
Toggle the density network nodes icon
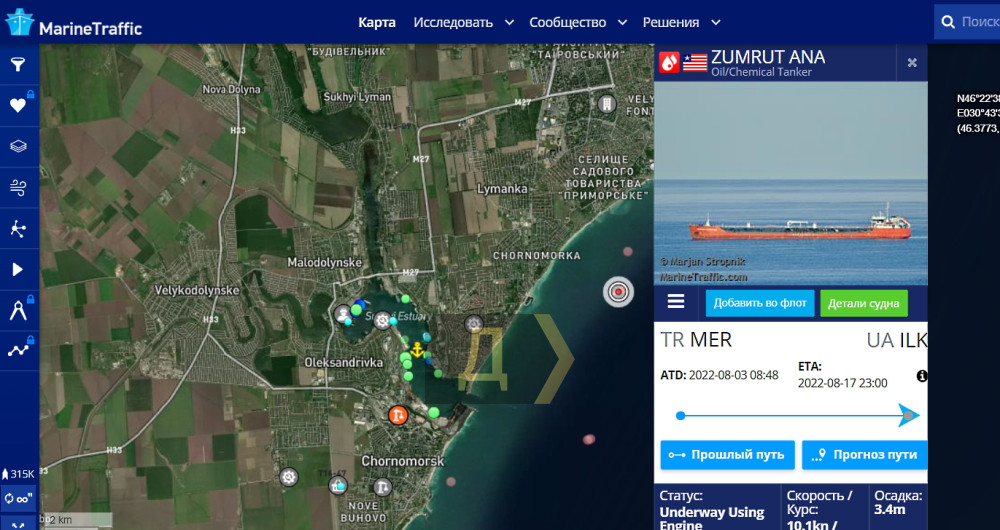point(18,228)
